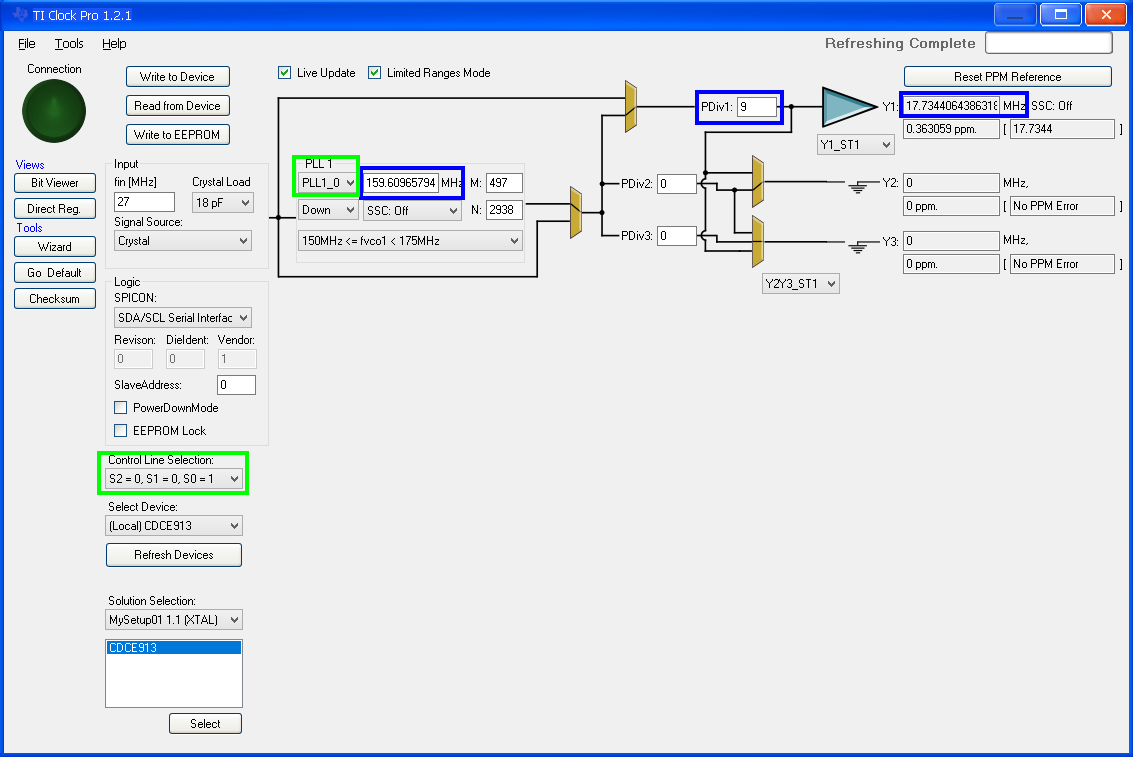Open the Y2Y3_ST1 state dropdown
The image size is (1133, 757).
801,284
